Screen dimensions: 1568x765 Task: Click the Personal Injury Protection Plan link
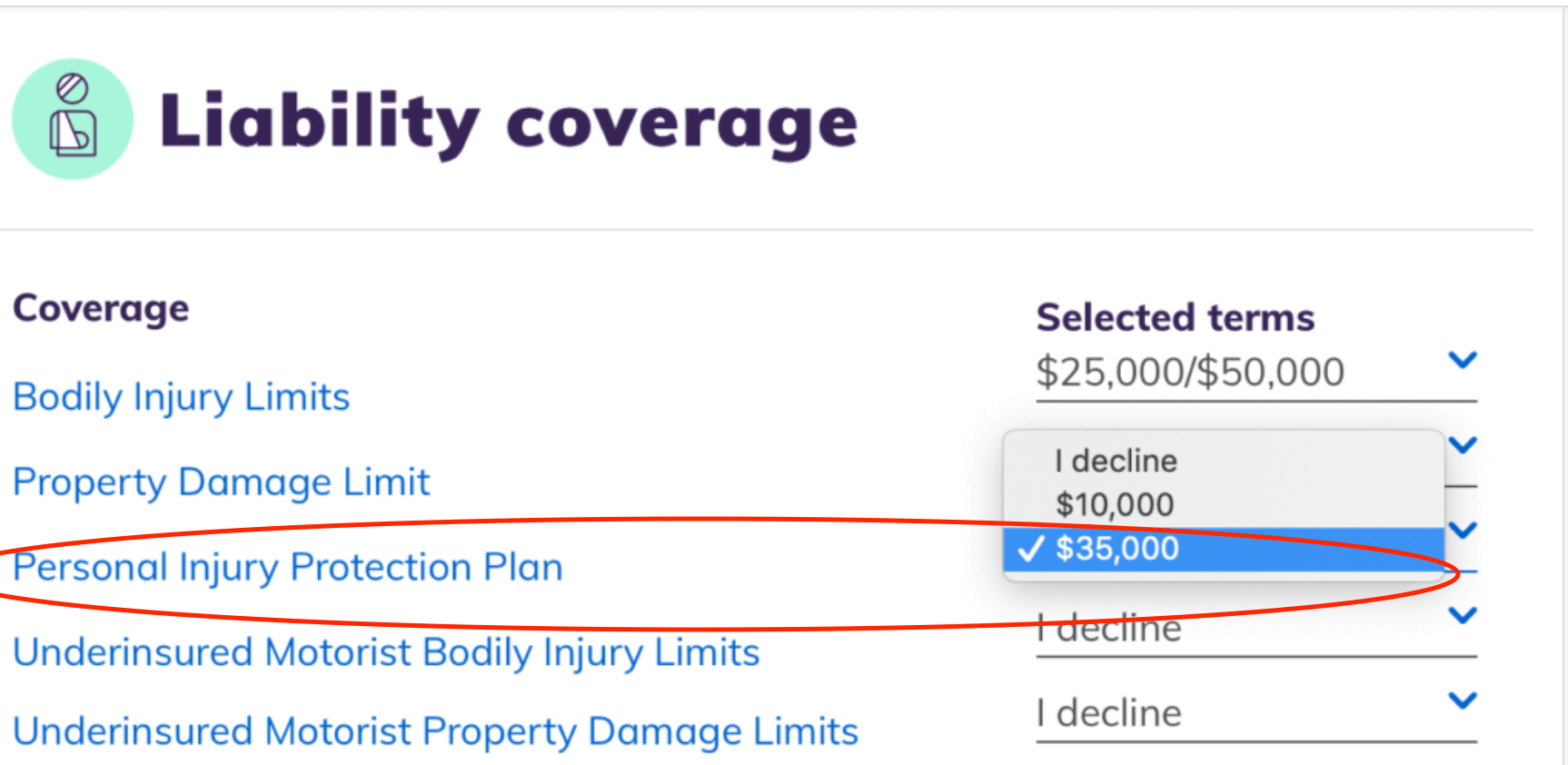click(288, 567)
